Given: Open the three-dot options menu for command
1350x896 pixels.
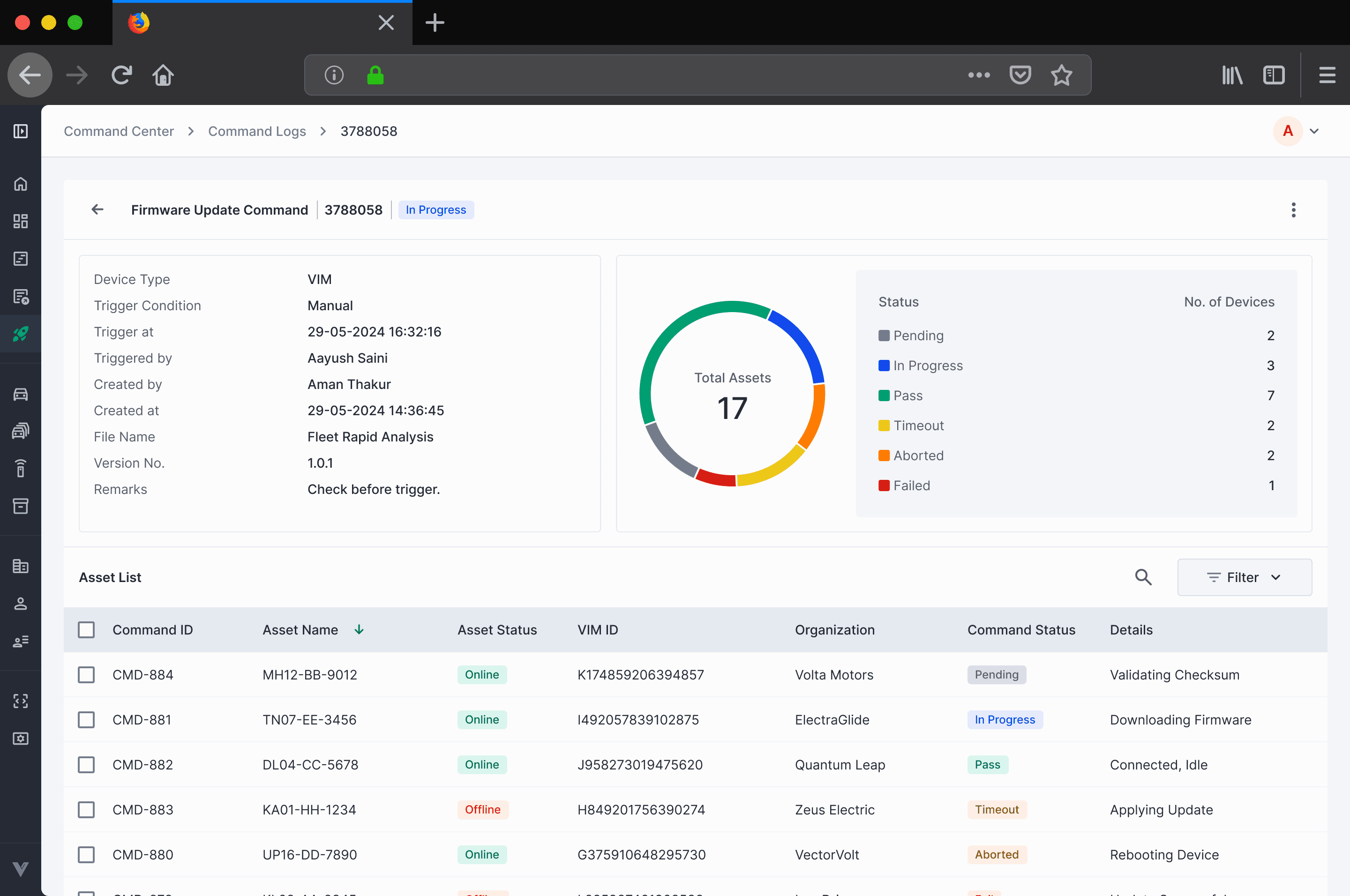Looking at the screenshot, I should coord(1293,210).
